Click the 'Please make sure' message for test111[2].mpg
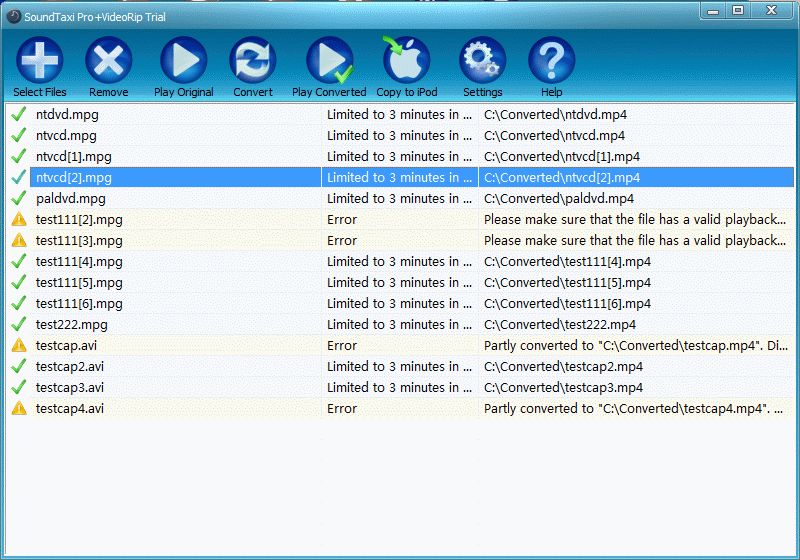This screenshot has width=800, height=560. click(x=635, y=219)
